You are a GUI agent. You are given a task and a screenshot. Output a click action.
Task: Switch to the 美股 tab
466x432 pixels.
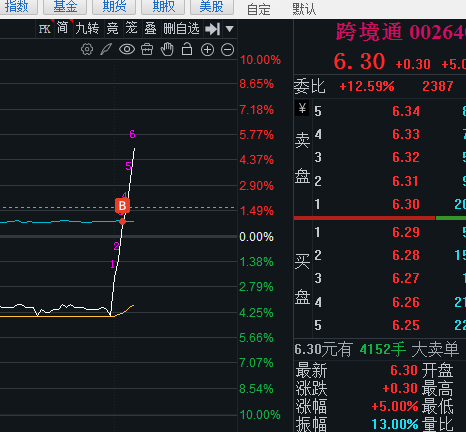coord(212,6)
